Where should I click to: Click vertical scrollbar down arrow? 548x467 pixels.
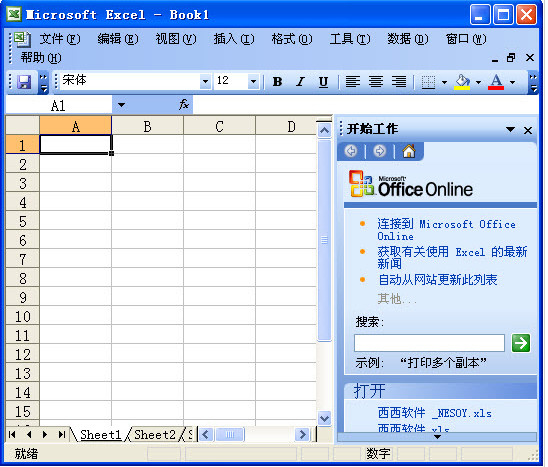point(324,418)
